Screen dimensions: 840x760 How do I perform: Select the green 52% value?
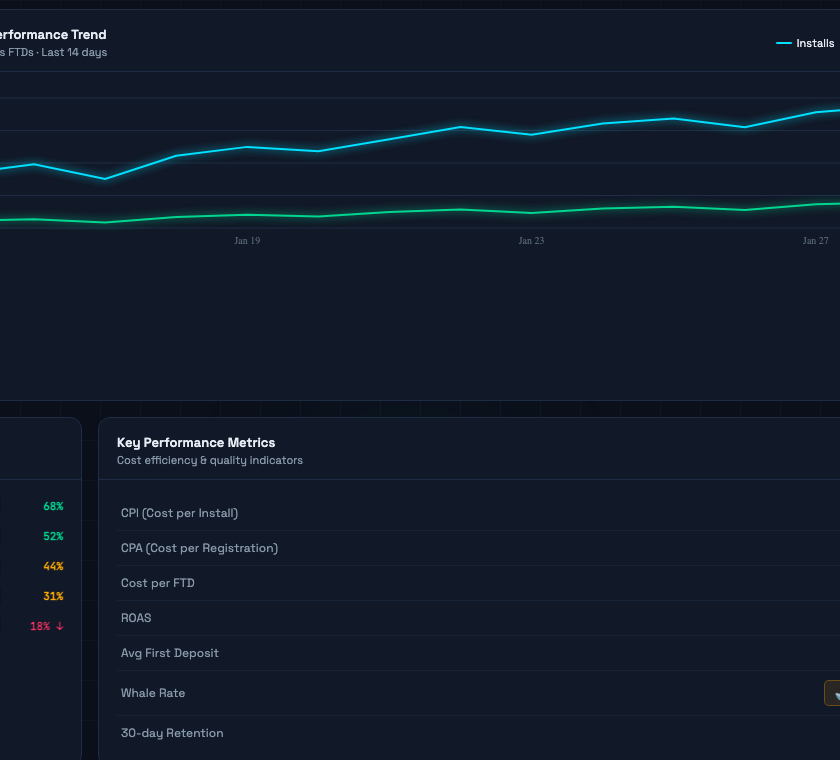[x=52, y=536]
